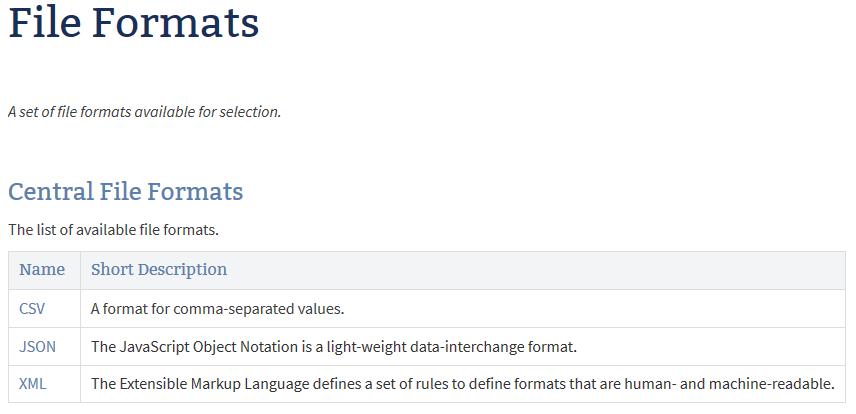Click the Name column header
This screenshot has height=414, width=856.
tap(42, 270)
